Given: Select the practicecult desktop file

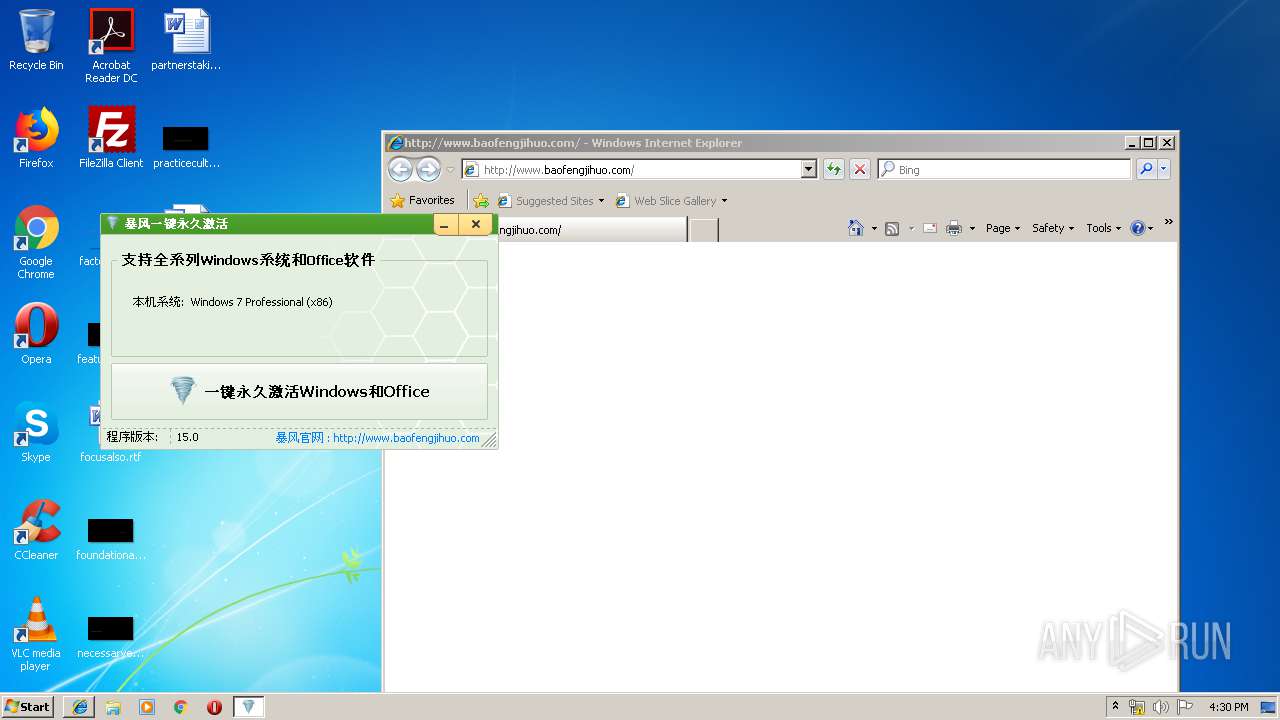Looking at the screenshot, I should point(186,146).
